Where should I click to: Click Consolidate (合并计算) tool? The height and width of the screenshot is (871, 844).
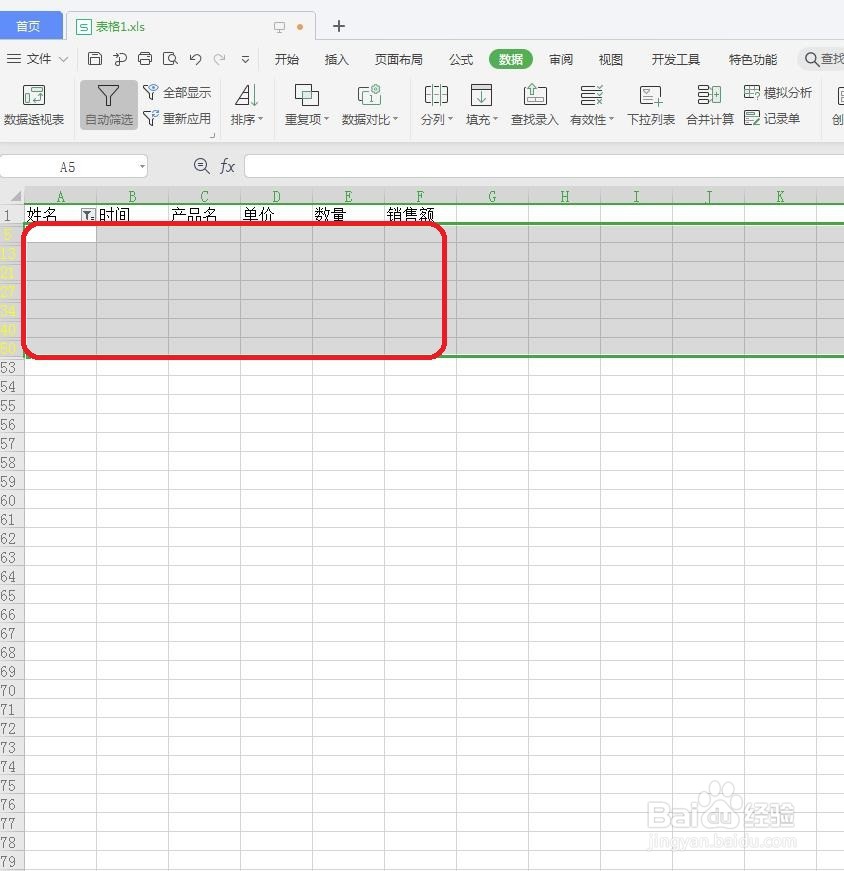pos(710,104)
